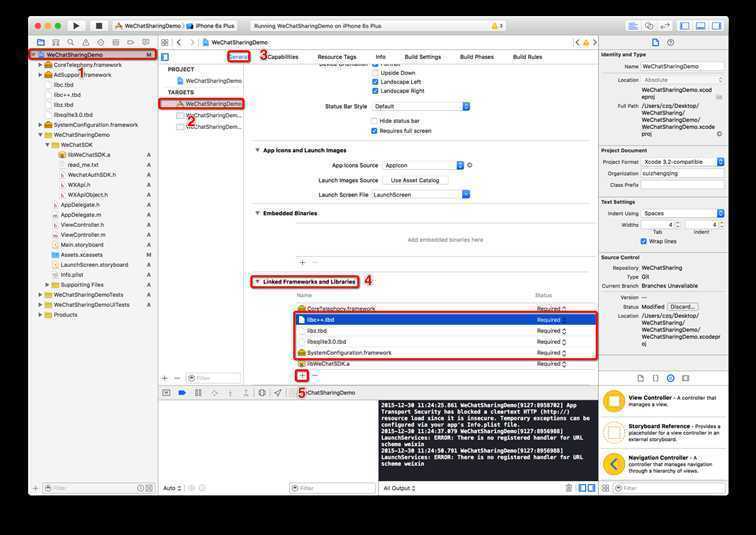Show the Quick Help inspector
The image size is (756, 535).
coord(671,42)
